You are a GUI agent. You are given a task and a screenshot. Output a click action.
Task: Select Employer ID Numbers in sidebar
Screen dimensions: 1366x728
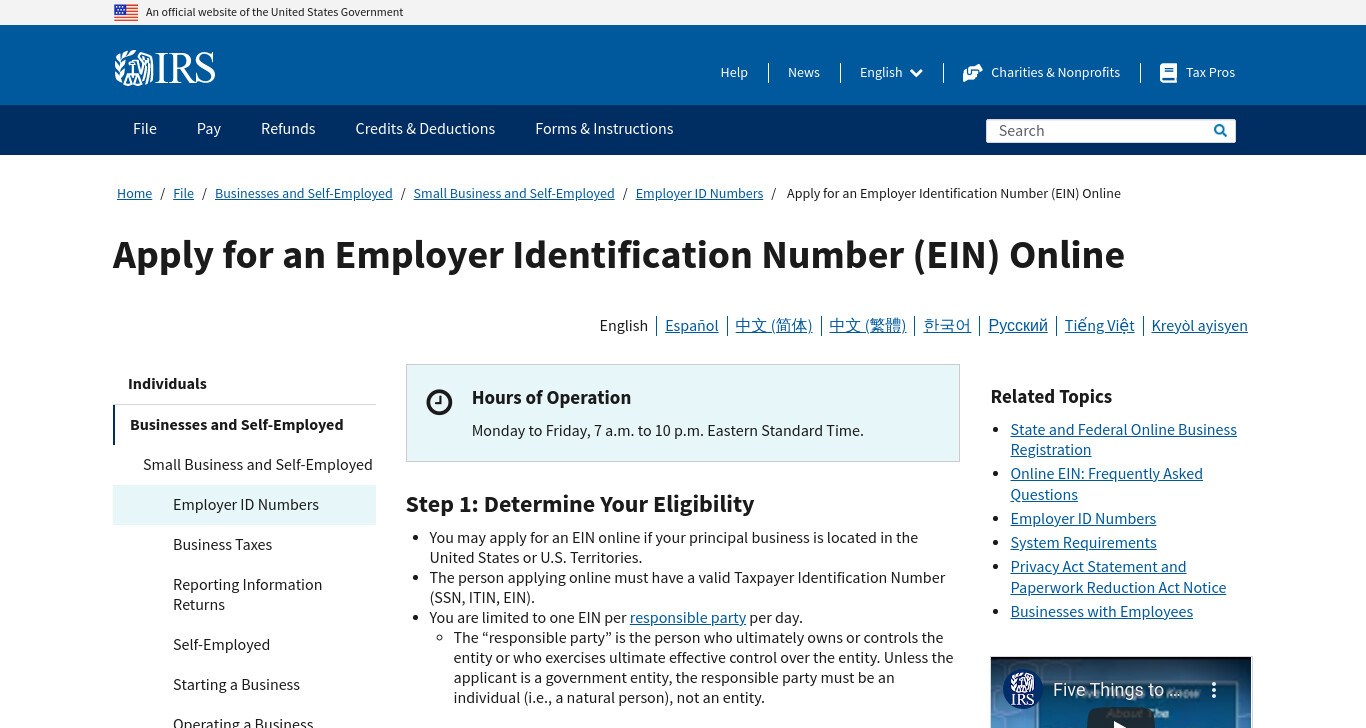[246, 505]
